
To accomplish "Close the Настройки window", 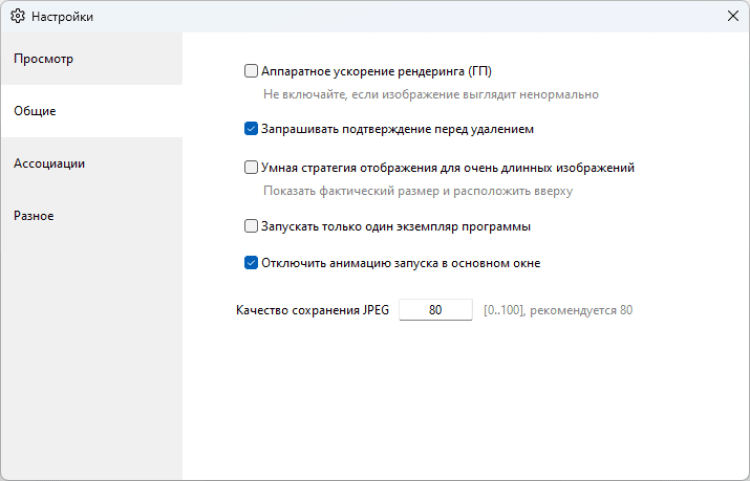I will (x=732, y=16).
